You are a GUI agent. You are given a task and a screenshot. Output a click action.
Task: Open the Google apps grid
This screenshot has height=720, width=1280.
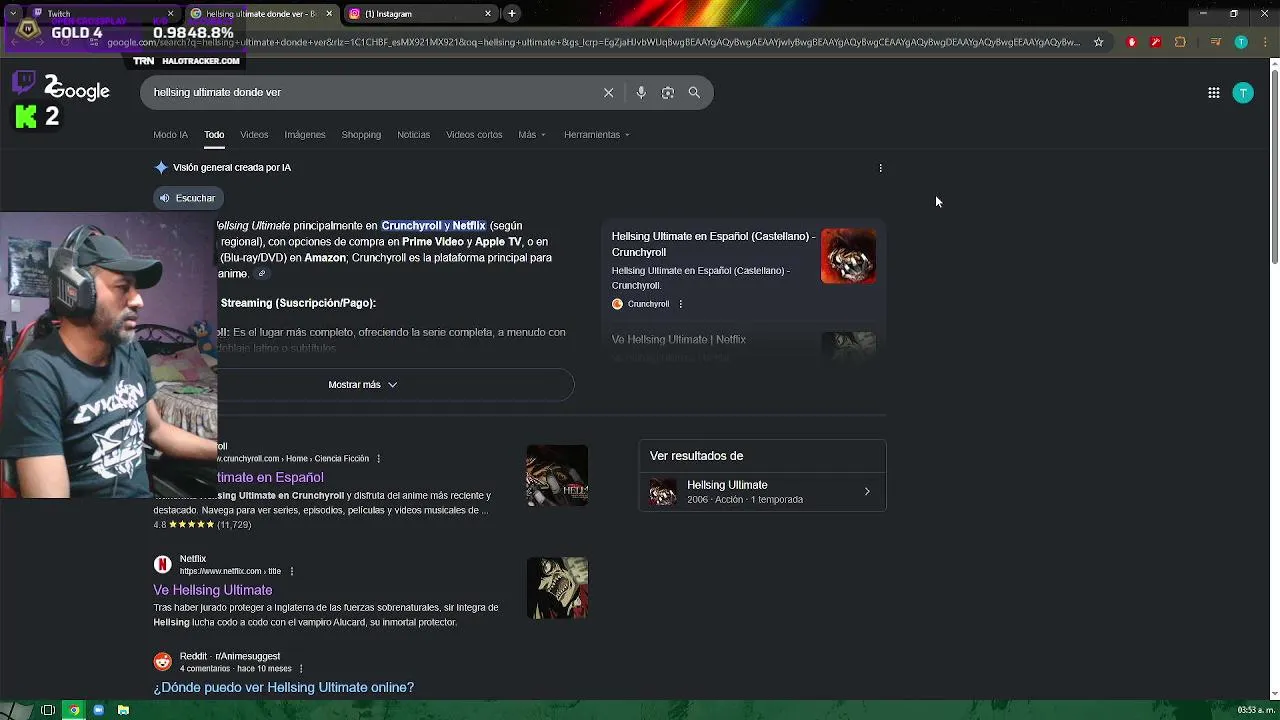(1214, 93)
